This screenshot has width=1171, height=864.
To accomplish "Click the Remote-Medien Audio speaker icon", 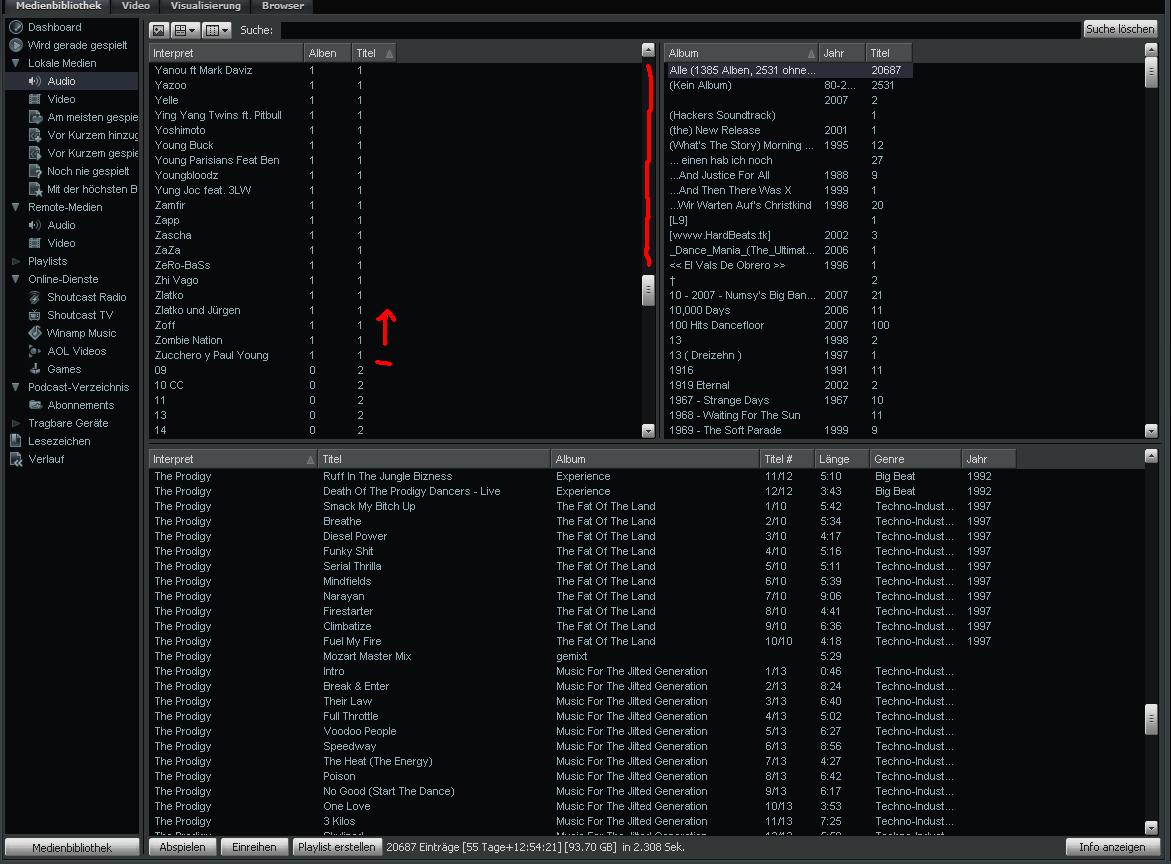I will click(x=34, y=225).
